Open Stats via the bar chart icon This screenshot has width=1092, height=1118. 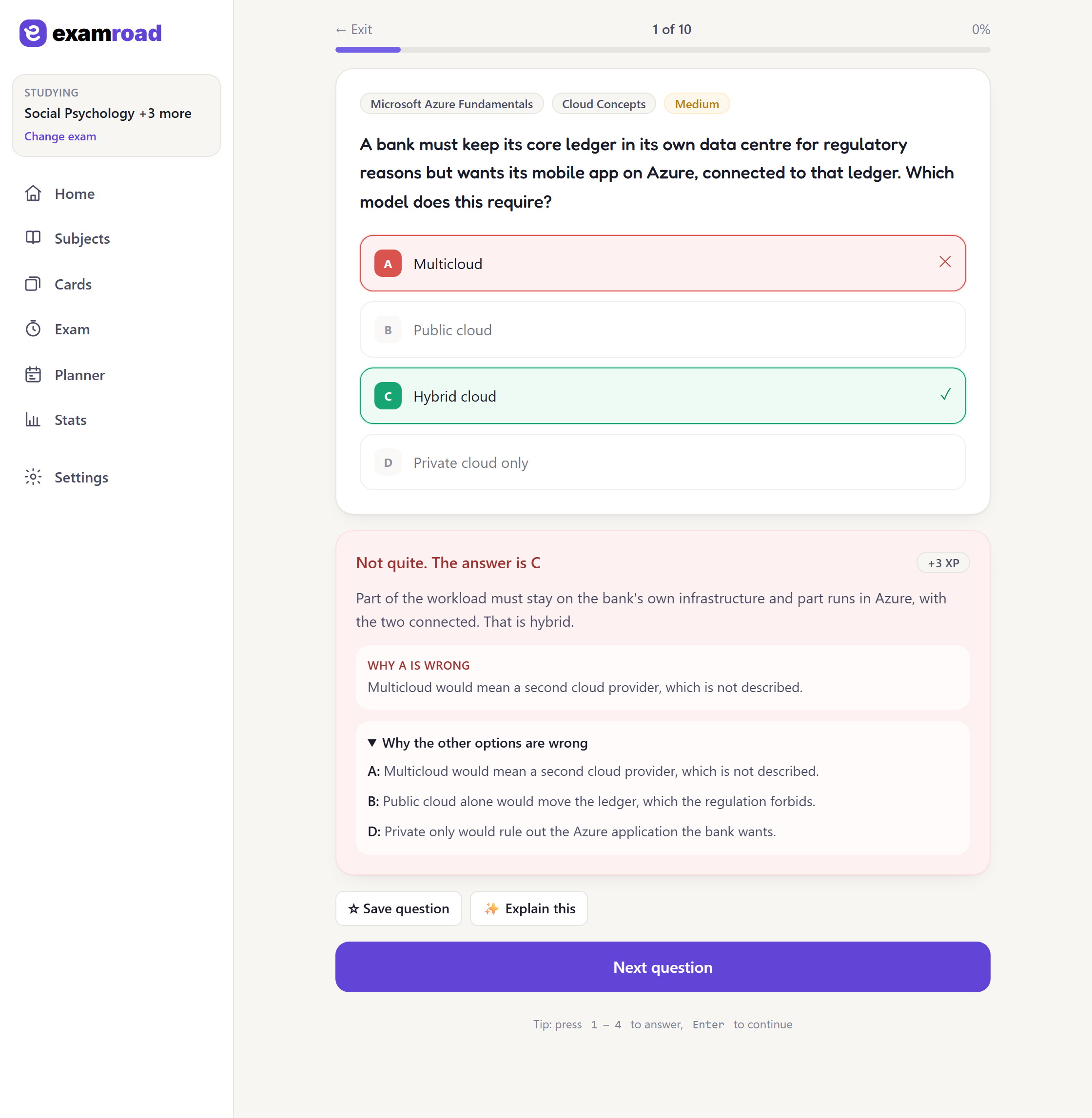click(33, 419)
